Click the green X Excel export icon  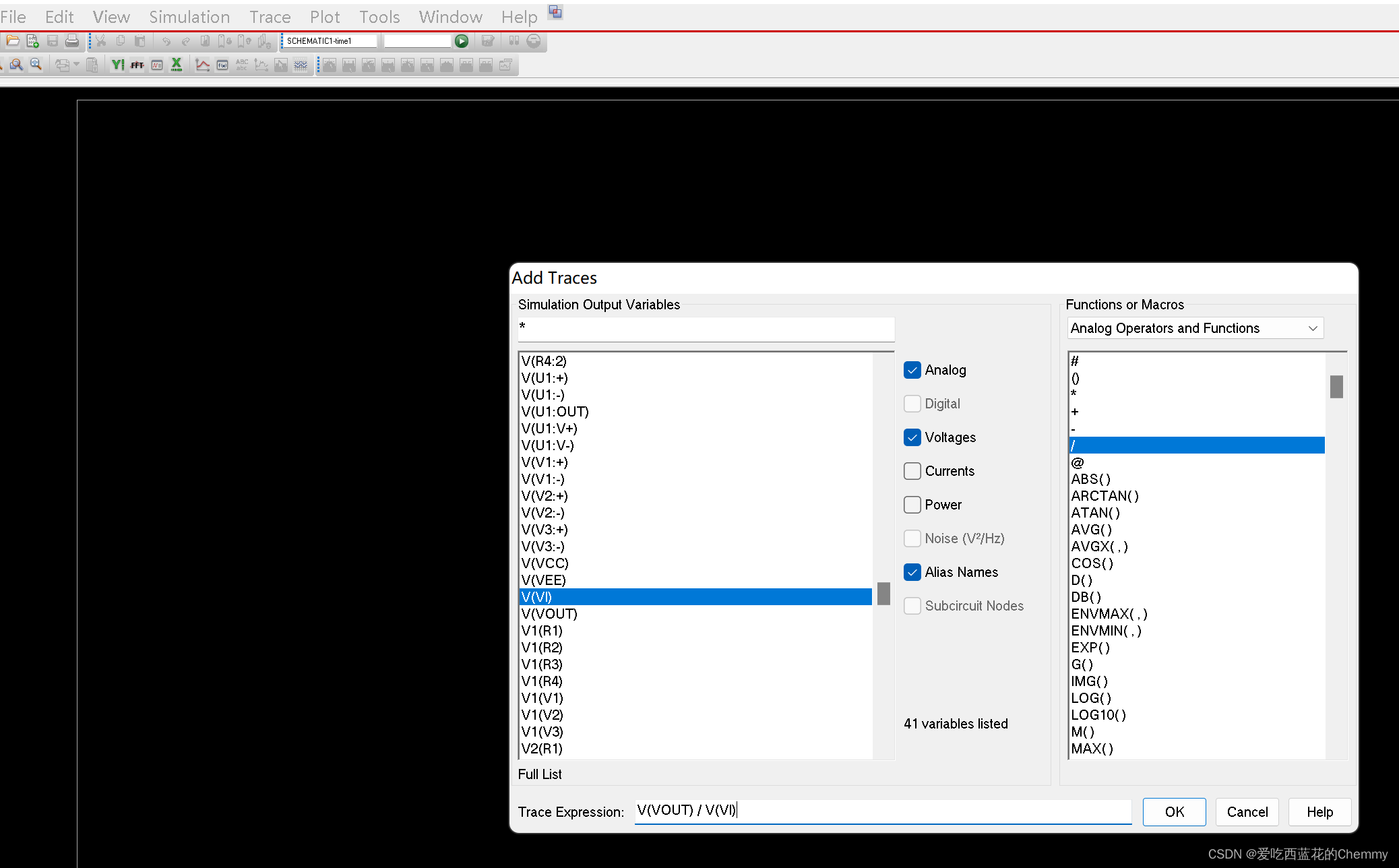click(177, 65)
